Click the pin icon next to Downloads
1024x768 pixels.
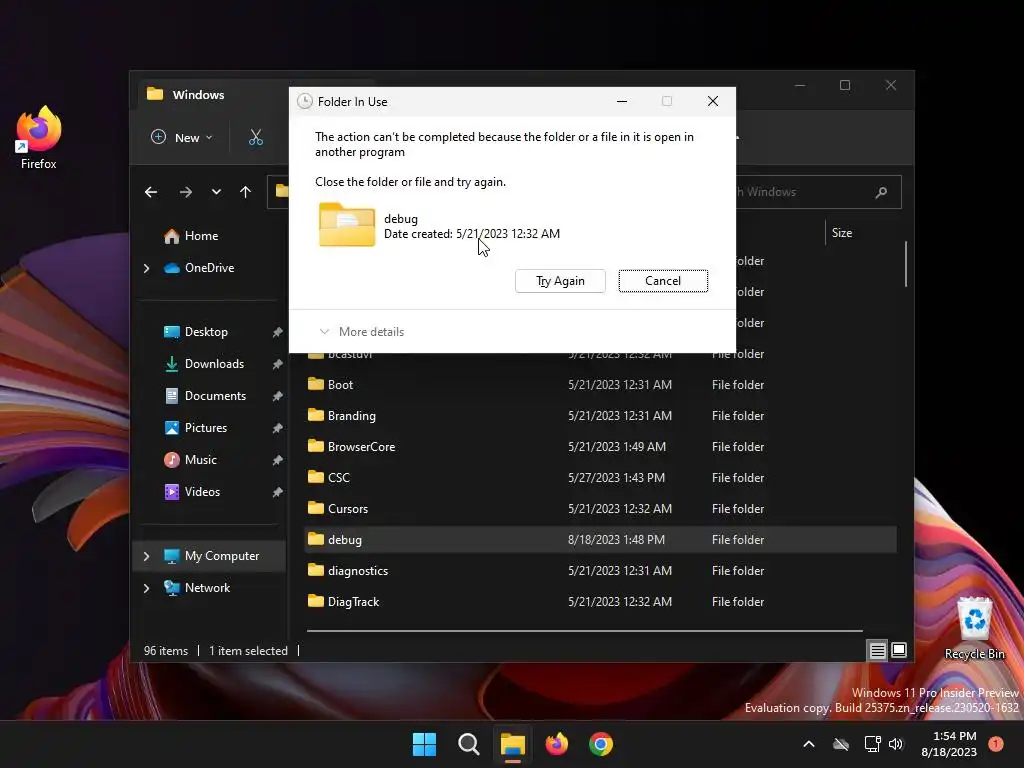click(277, 364)
